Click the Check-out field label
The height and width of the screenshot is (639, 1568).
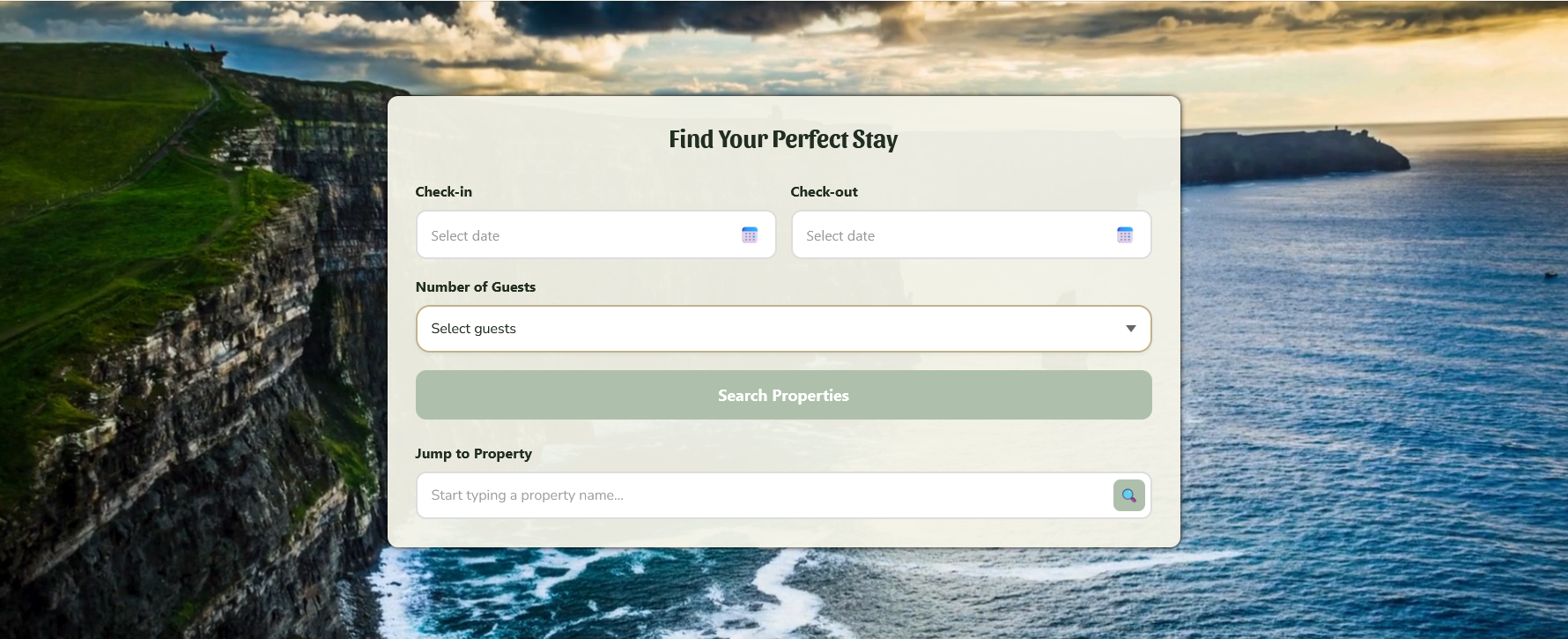[x=824, y=192]
